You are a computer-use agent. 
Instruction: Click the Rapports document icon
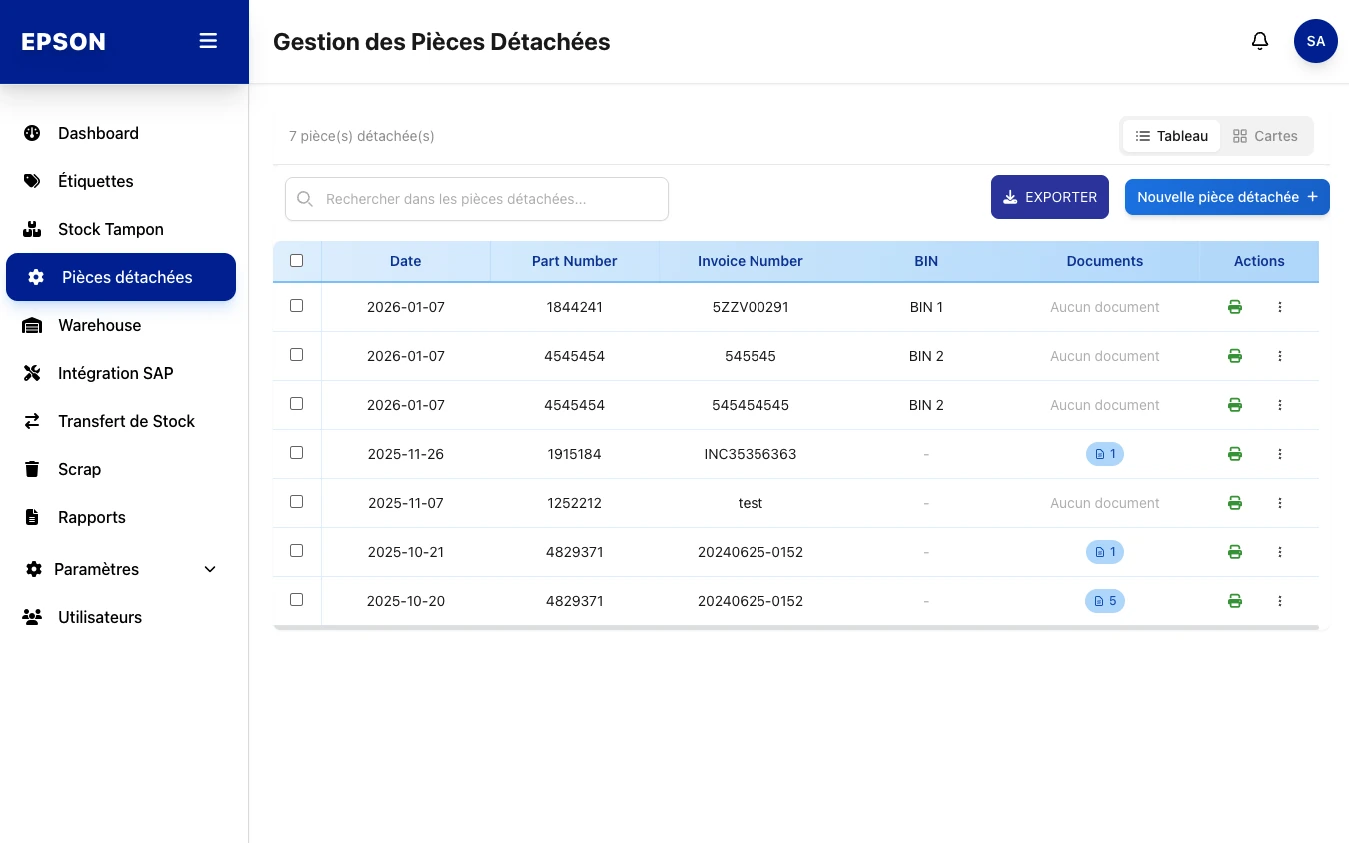click(x=32, y=517)
